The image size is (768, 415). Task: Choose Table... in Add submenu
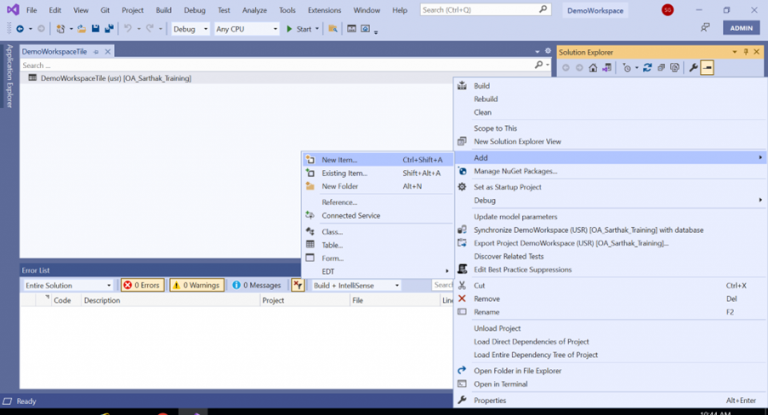[376, 245]
